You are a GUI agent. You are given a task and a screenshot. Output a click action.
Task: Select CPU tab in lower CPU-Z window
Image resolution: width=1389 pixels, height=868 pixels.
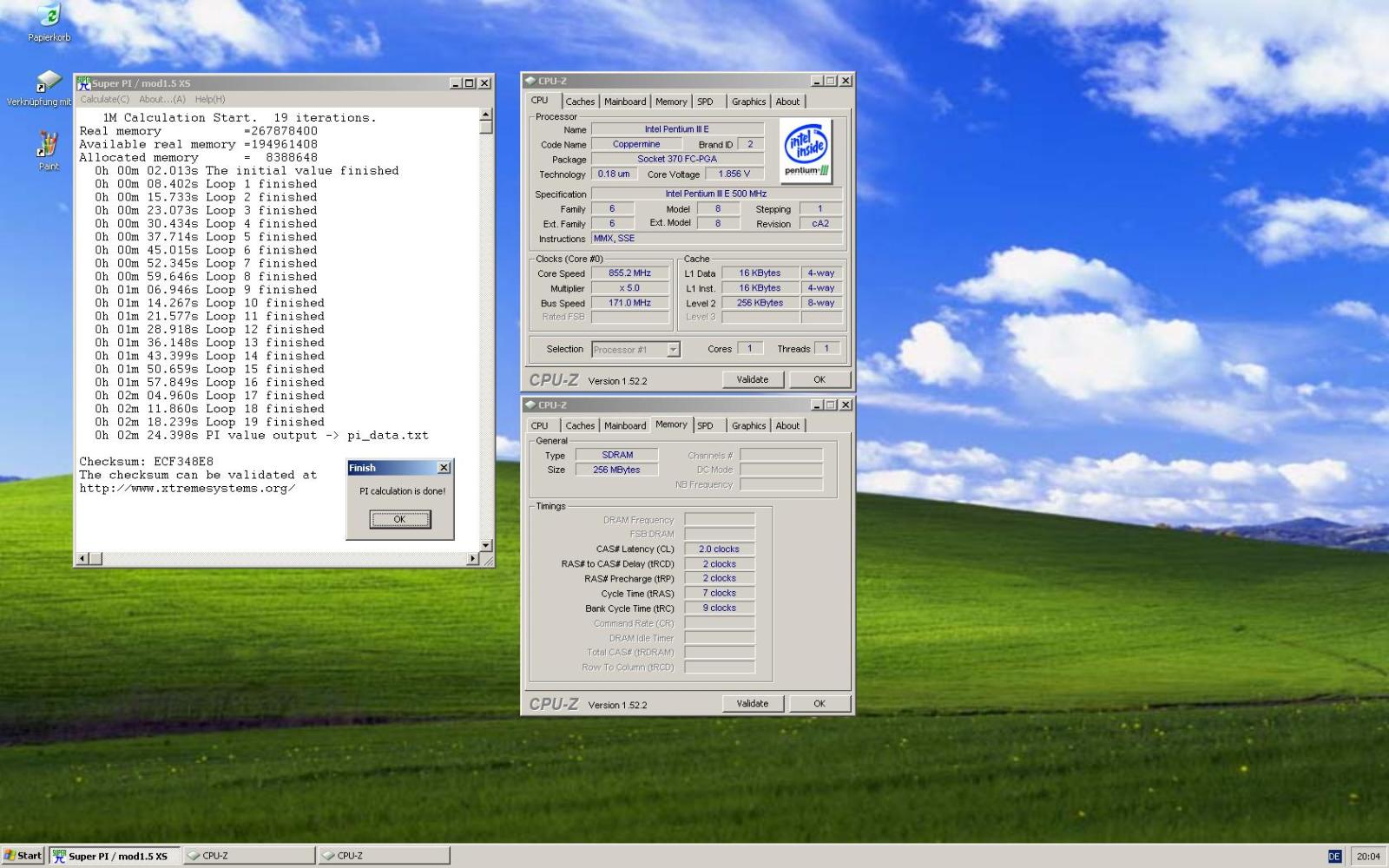(540, 425)
